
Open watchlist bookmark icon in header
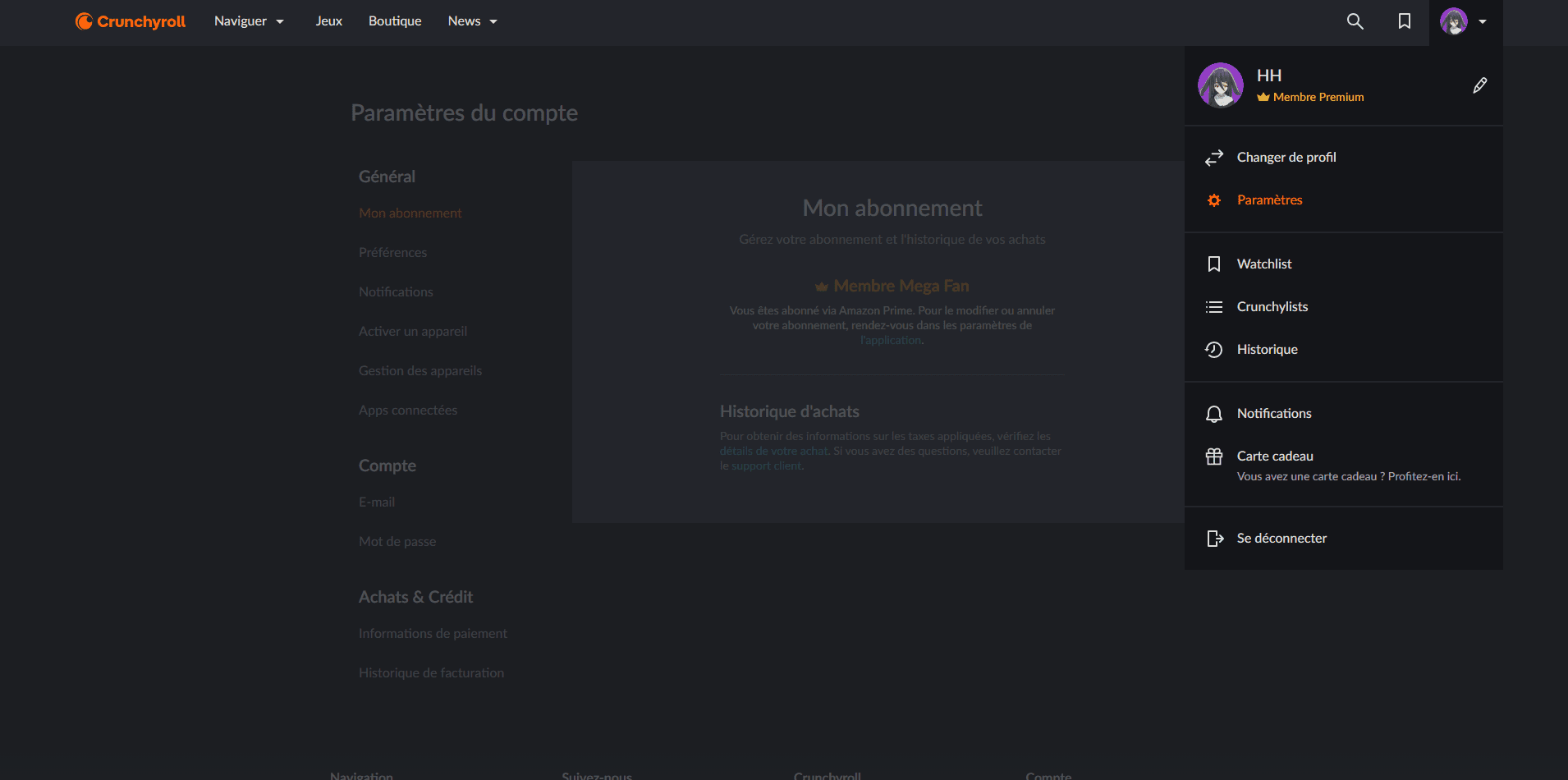[1405, 21]
